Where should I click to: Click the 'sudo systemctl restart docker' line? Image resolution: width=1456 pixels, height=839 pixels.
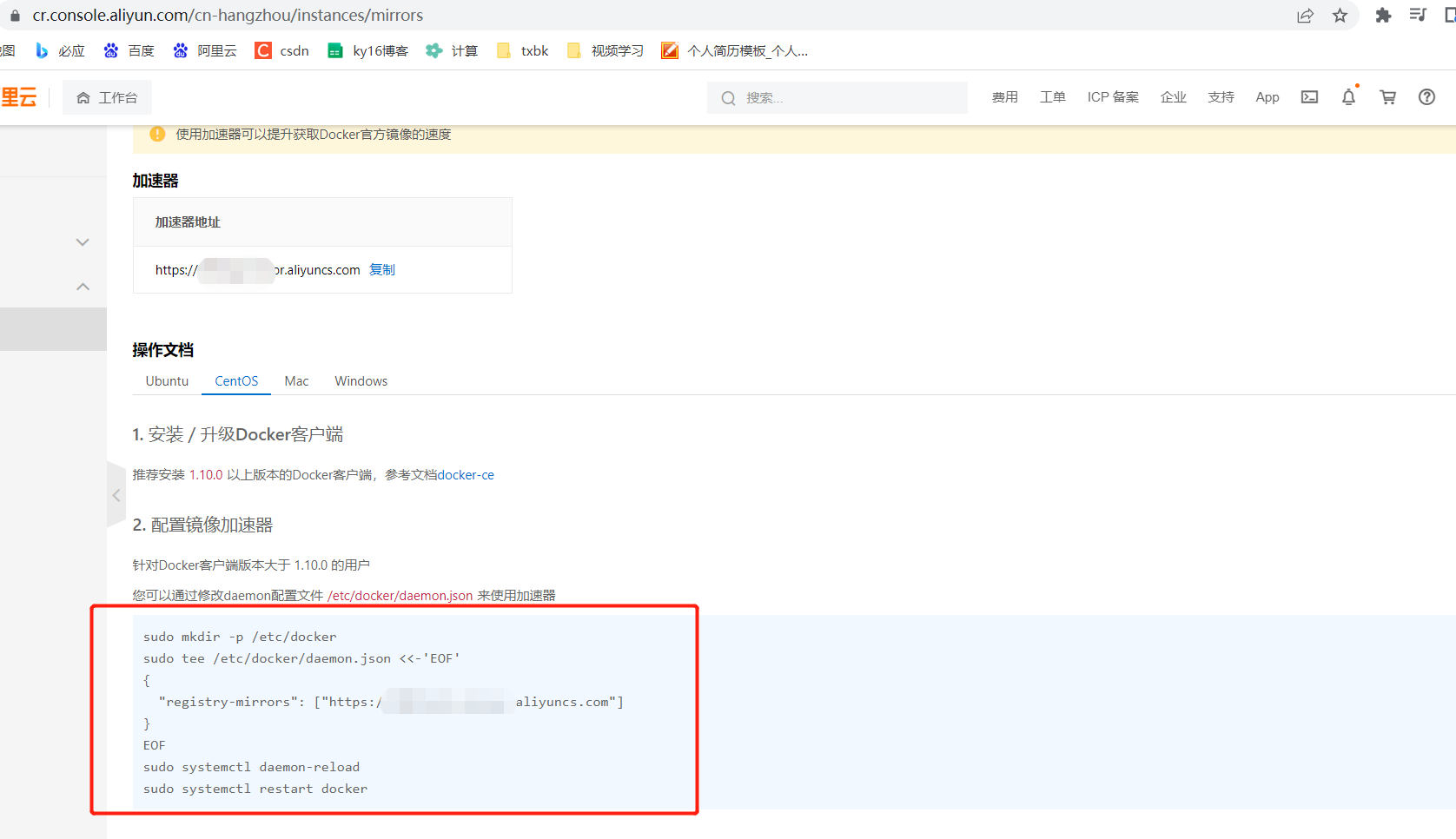[255, 789]
